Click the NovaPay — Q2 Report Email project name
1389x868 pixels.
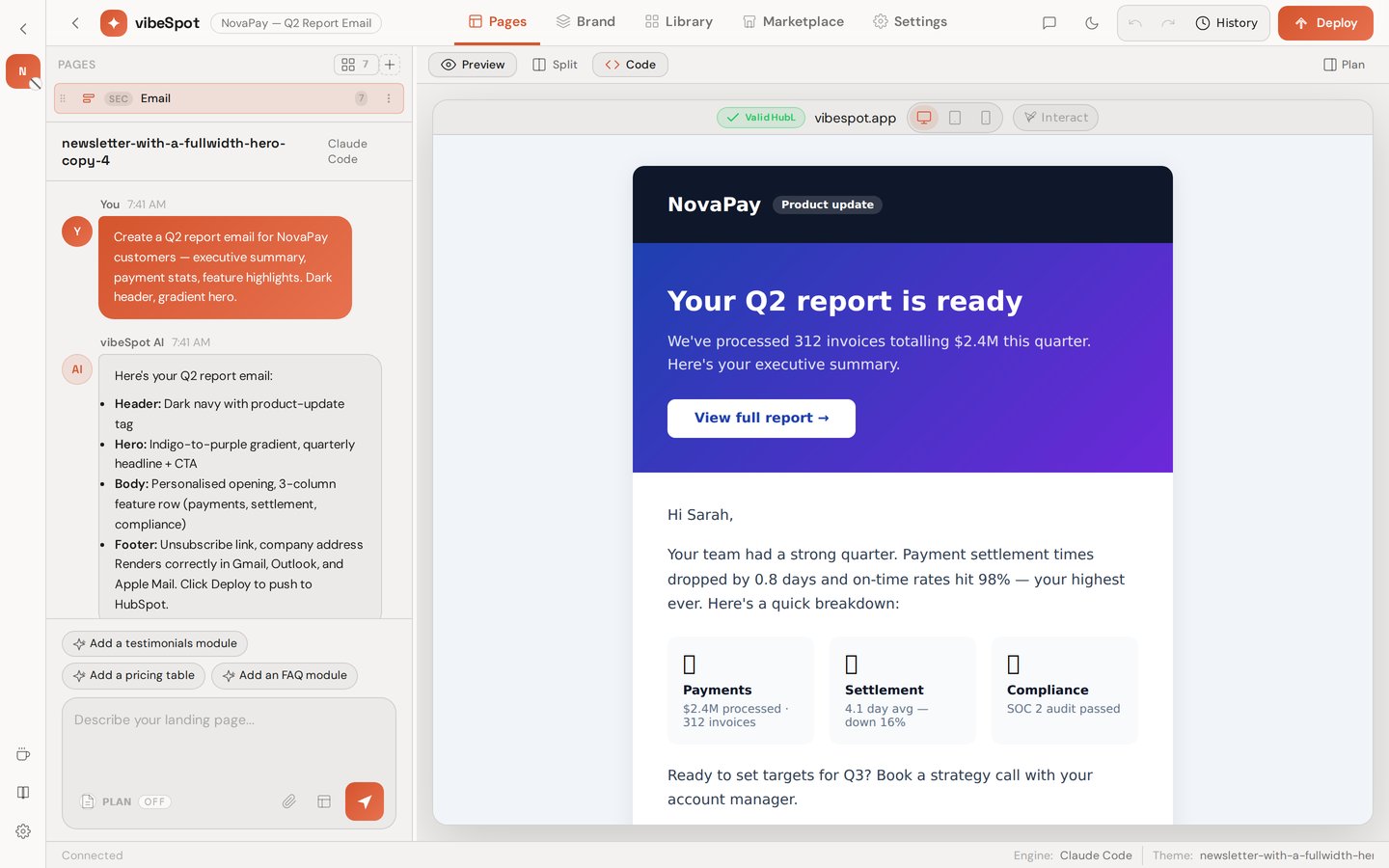click(x=296, y=23)
